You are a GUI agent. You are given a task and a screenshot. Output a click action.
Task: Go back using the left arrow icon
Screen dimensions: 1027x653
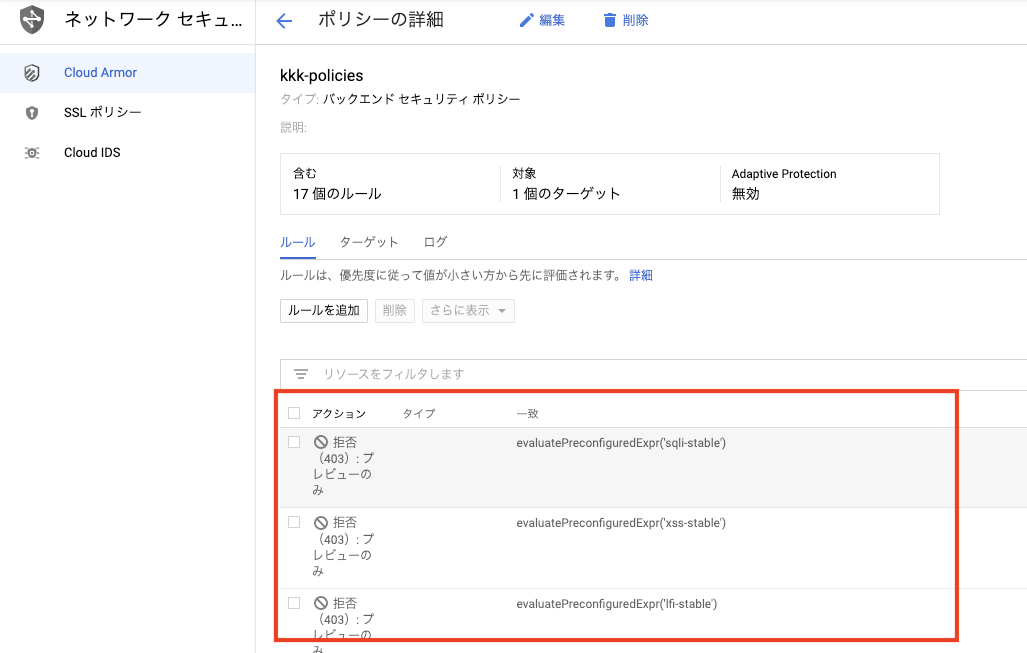tap(284, 21)
